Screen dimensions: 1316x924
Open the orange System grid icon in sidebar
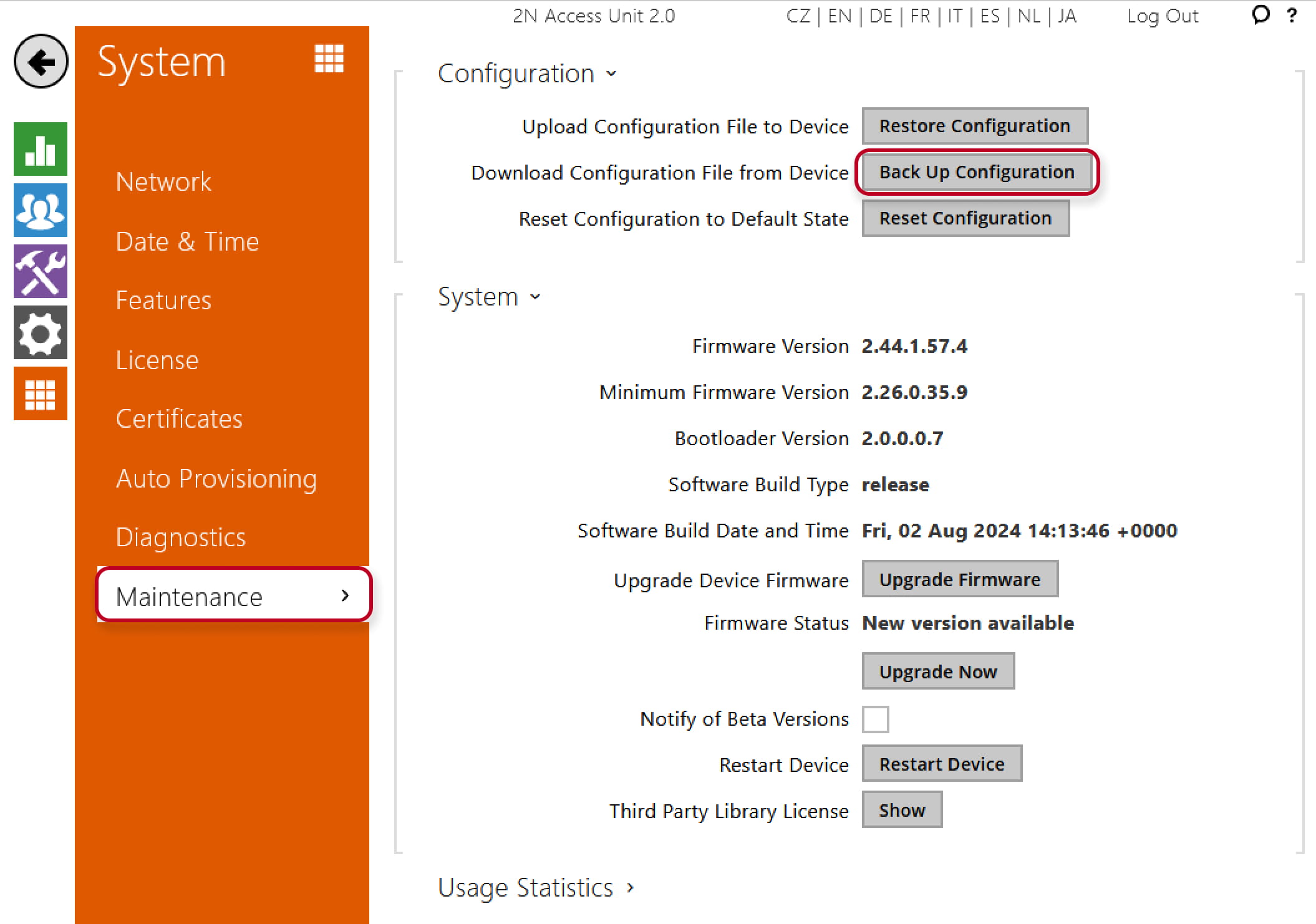pyautogui.click(x=41, y=393)
